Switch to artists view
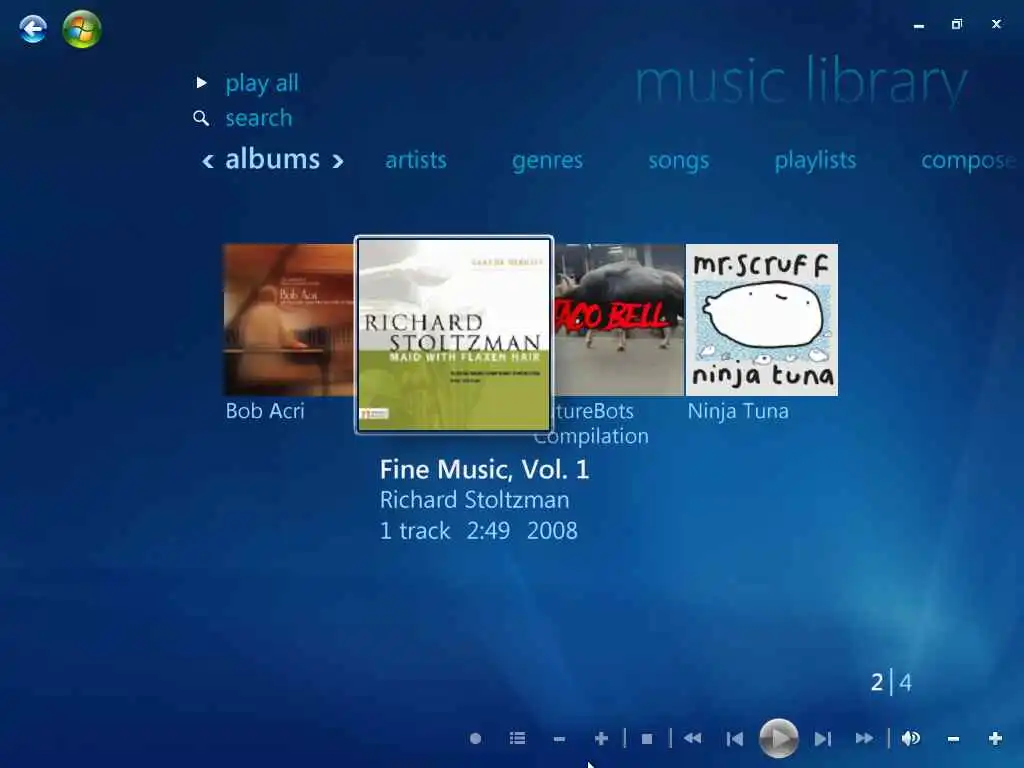 [x=415, y=160]
